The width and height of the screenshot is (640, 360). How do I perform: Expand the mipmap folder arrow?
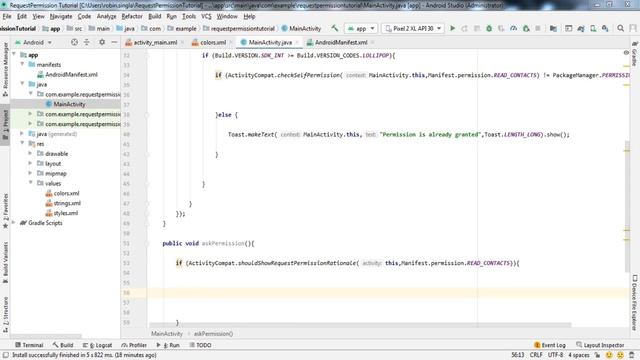click(30, 173)
